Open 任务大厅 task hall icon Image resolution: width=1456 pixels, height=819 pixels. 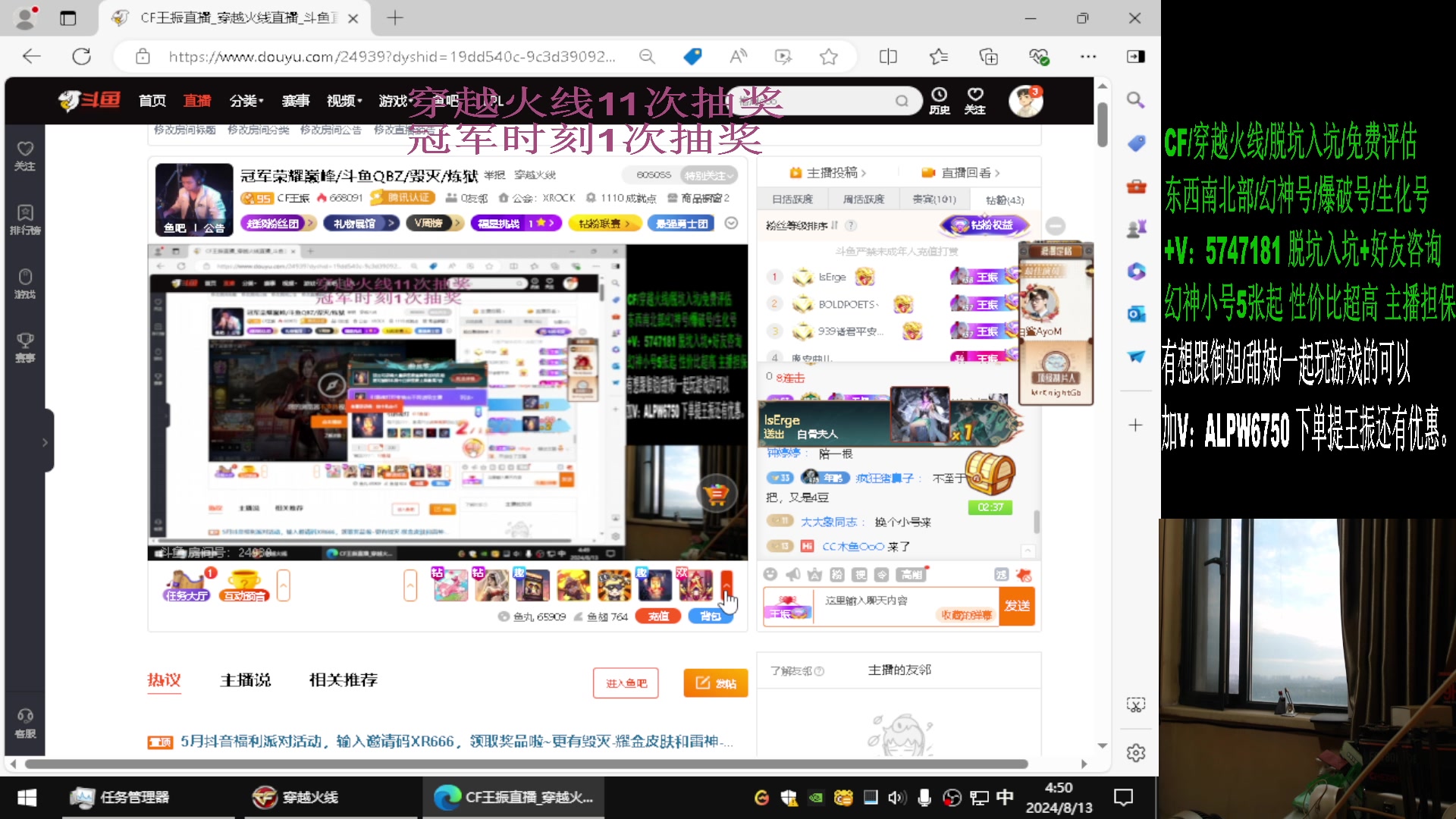(x=187, y=585)
